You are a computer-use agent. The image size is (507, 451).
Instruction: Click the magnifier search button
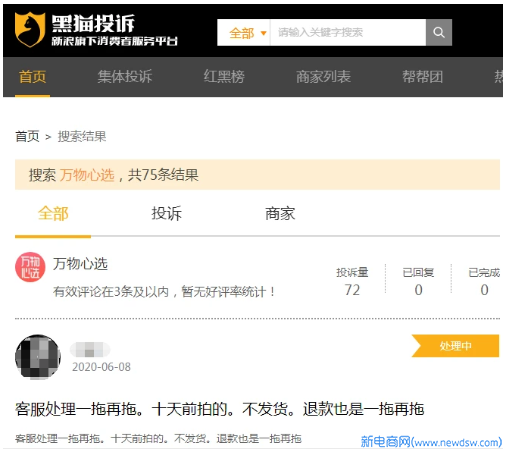tap(439, 32)
